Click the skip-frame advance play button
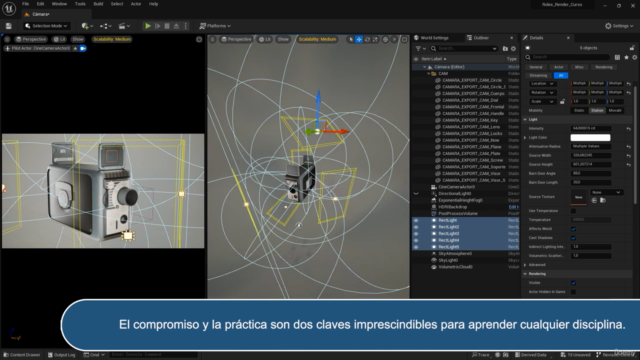Viewport: 640px width, 360px height. [158, 26]
